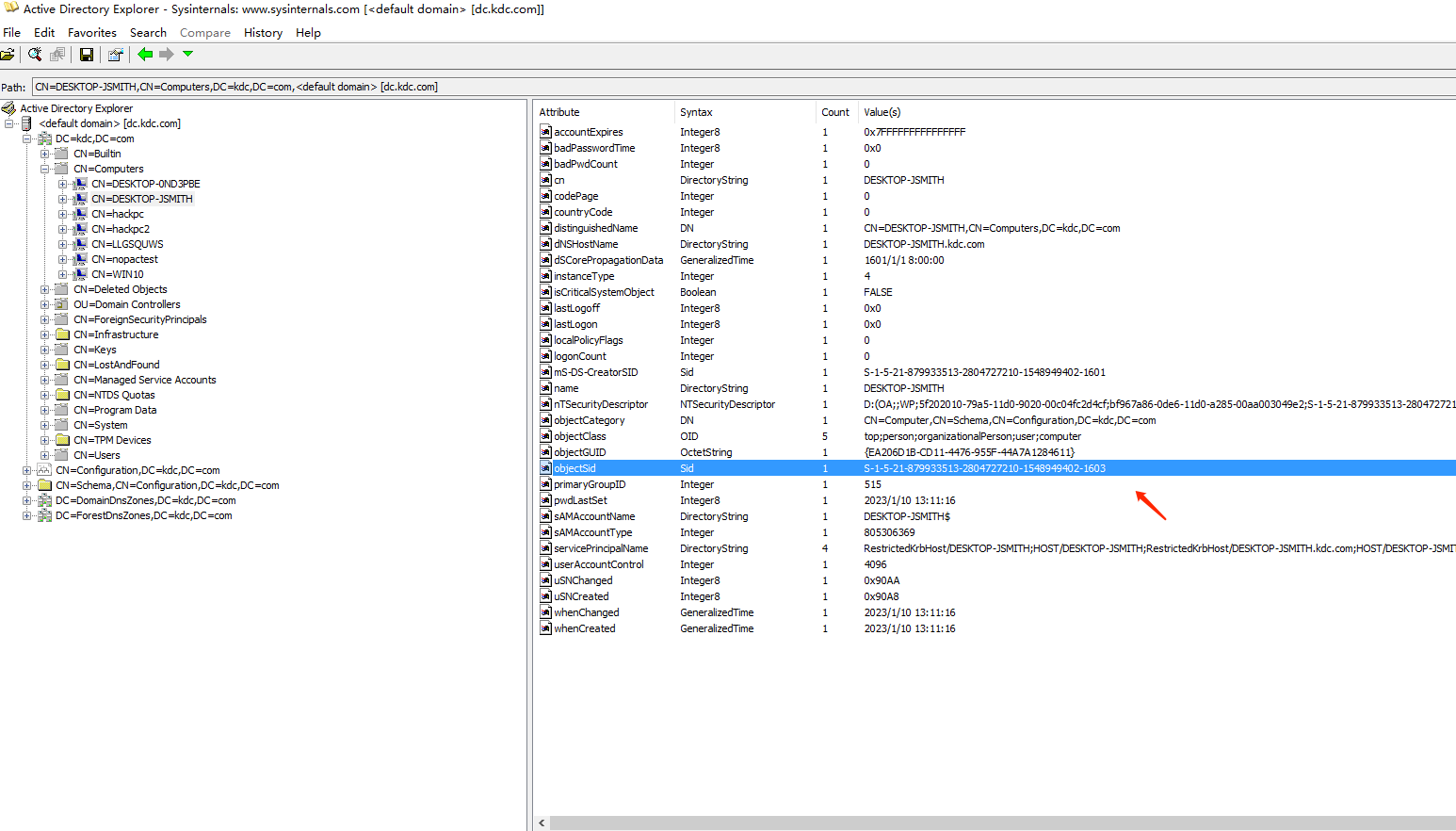The image size is (1456, 831).
Task: Open the Help menu
Action: coord(308,33)
